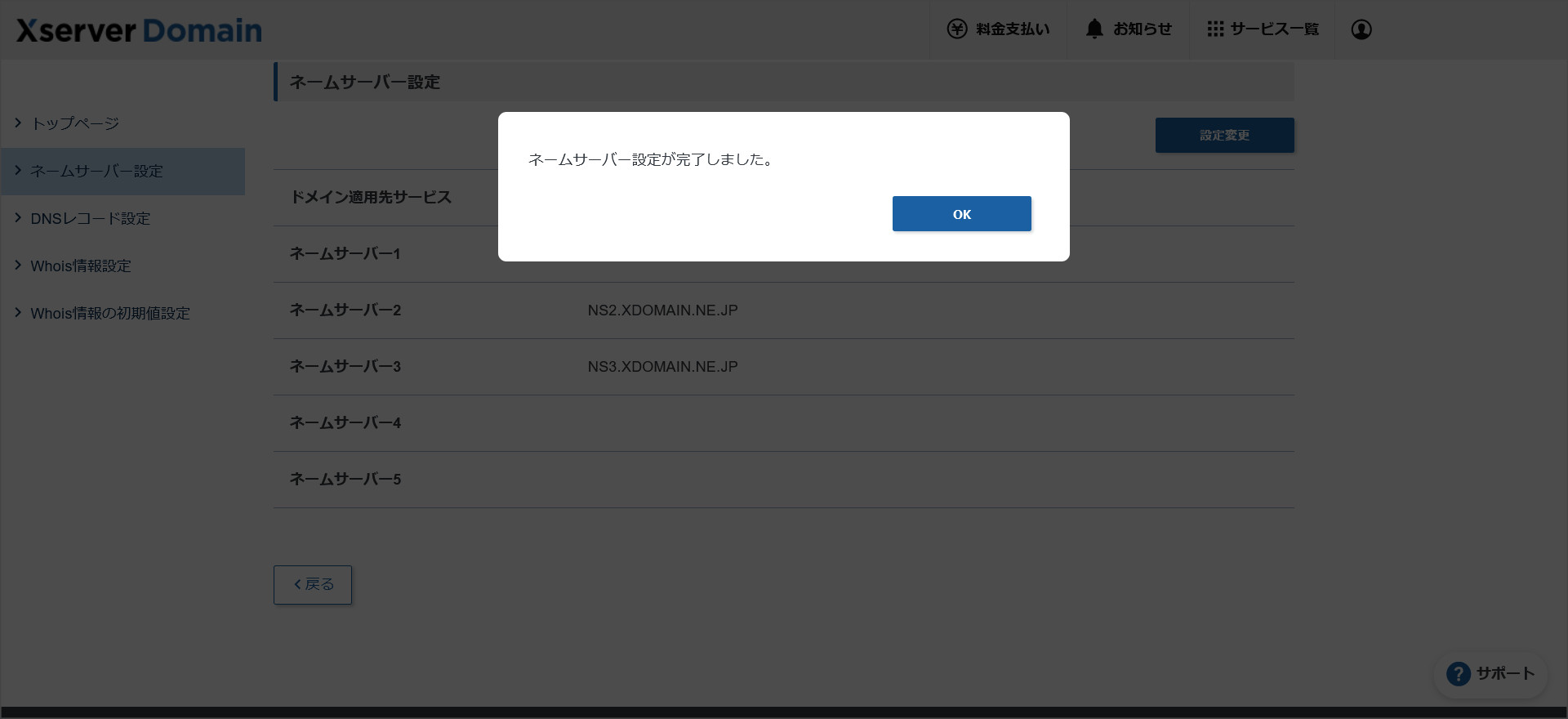Click the chevron beside Whois情報の初期値設定
Screen dimensions: 1568x719
(x=18, y=312)
